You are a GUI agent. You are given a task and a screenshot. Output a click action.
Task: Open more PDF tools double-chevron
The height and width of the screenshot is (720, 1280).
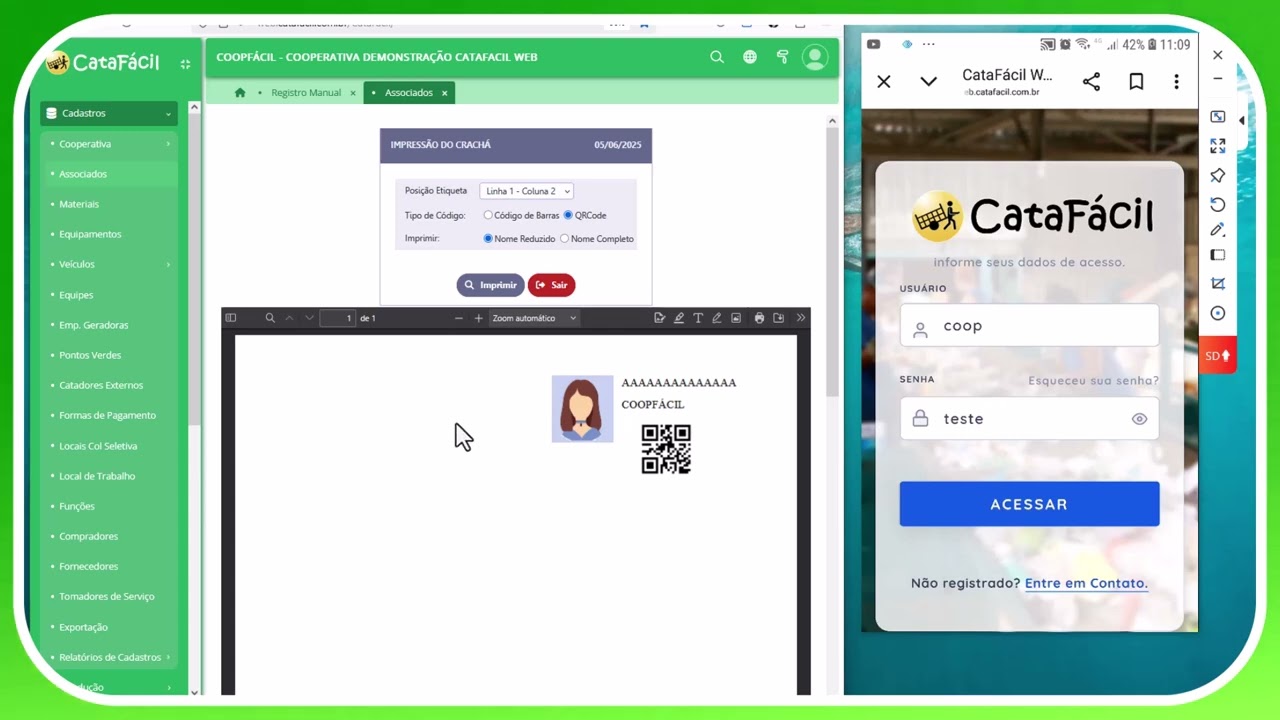point(801,318)
